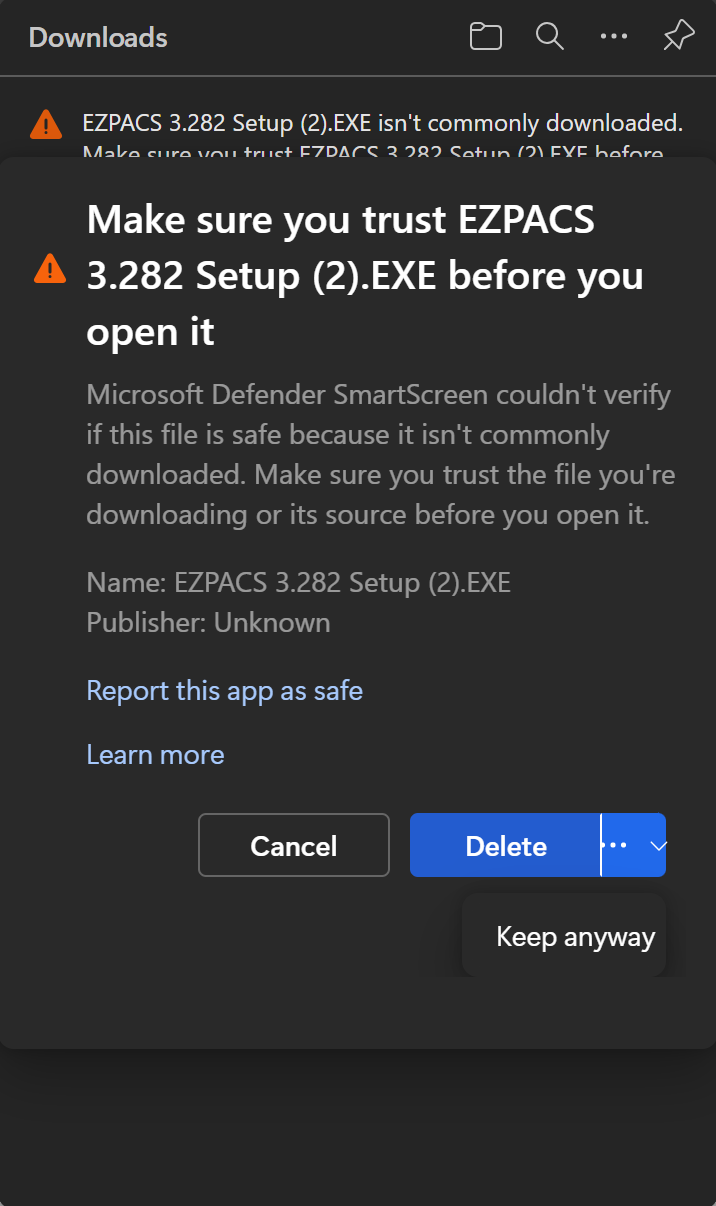The width and height of the screenshot is (716, 1206).
Task: Click the orange warning triangle beside the dialog heading
Action: point(49,268)
